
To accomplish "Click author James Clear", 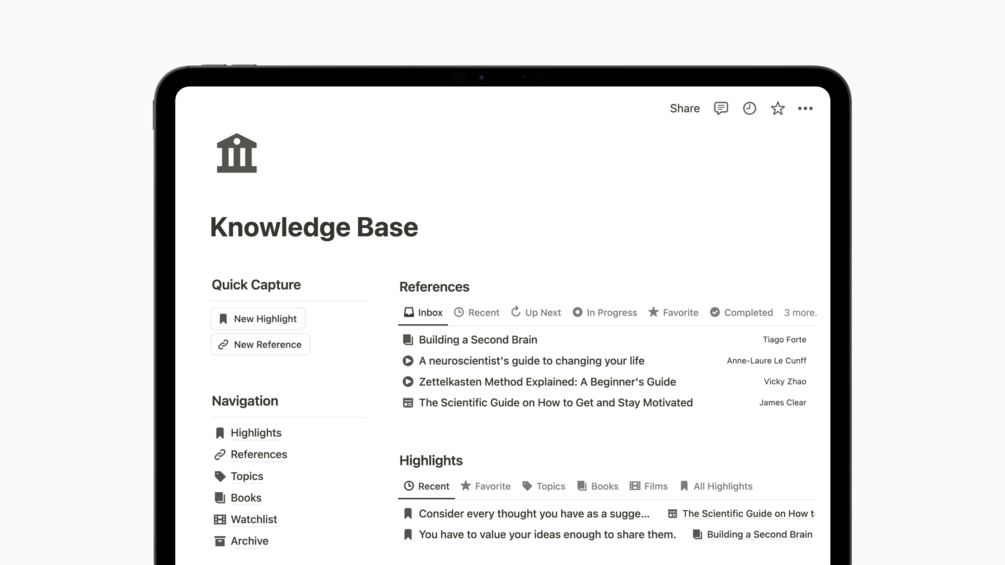I will tap(783, 403).
